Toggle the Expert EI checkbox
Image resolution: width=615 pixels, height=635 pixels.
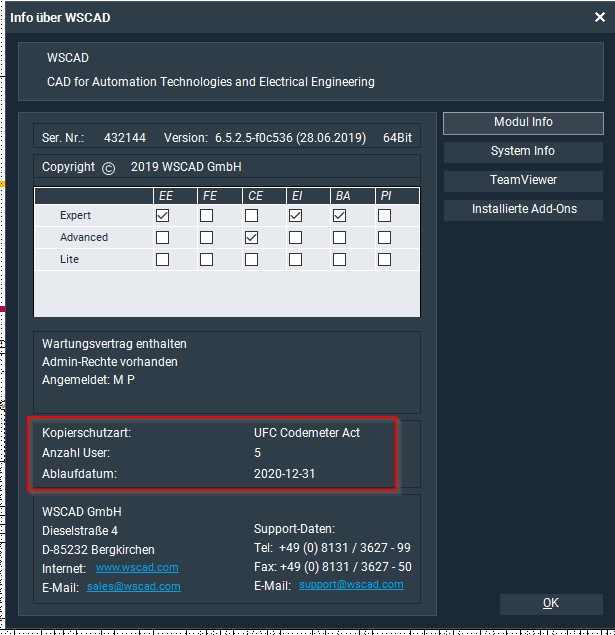296,215
